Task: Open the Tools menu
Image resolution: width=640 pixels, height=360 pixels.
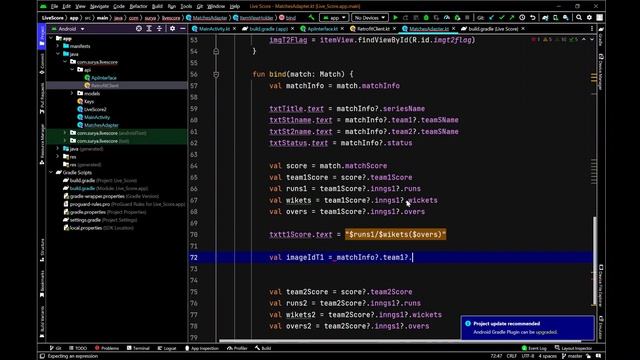Action: (186, 7)
